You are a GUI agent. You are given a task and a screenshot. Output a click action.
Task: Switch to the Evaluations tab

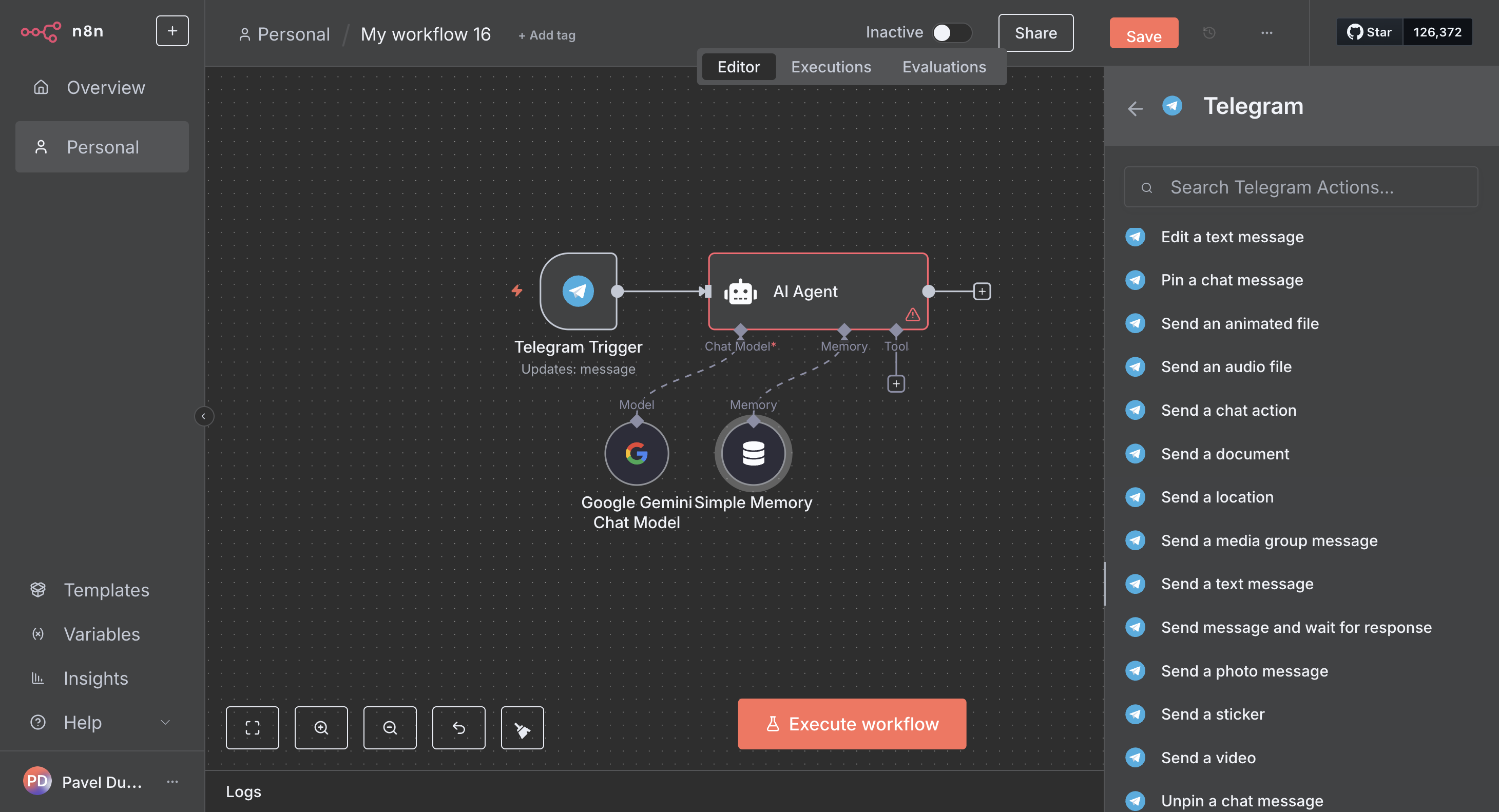(943, 67)
